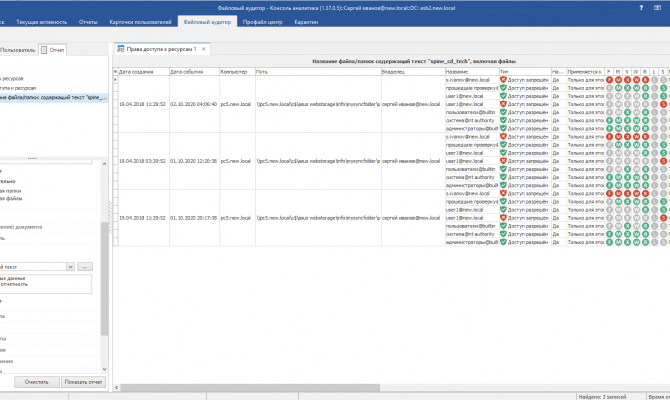
Task: Switch to the Пользователь panel tab
Action: (18, 50)
